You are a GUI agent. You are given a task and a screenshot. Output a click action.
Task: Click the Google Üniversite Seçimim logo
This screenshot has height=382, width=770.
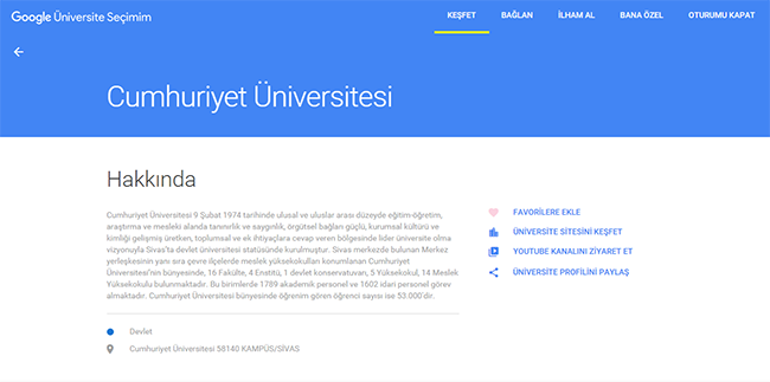(x=82, y=18)
